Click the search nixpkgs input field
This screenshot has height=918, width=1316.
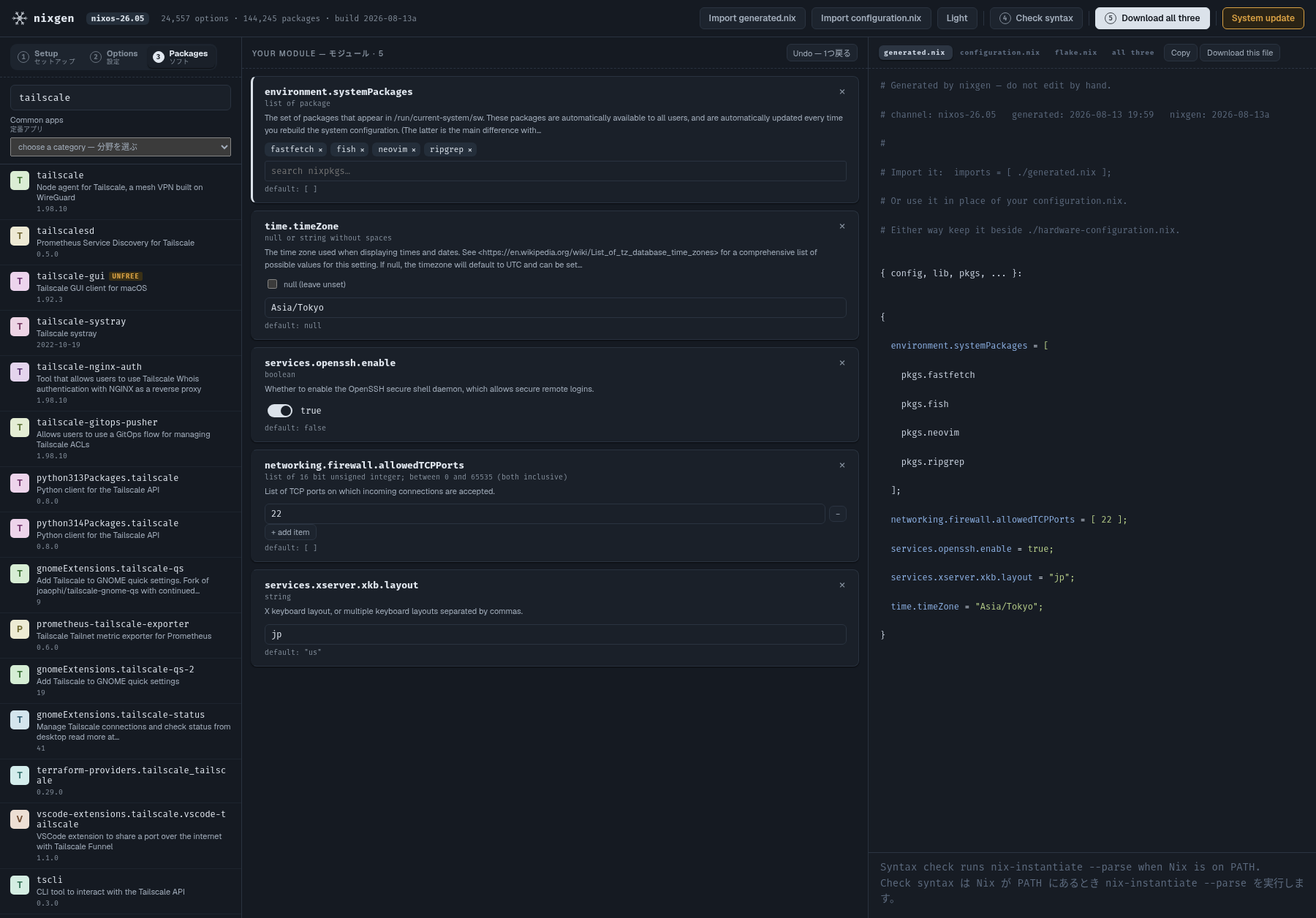(x=556, y=171)
